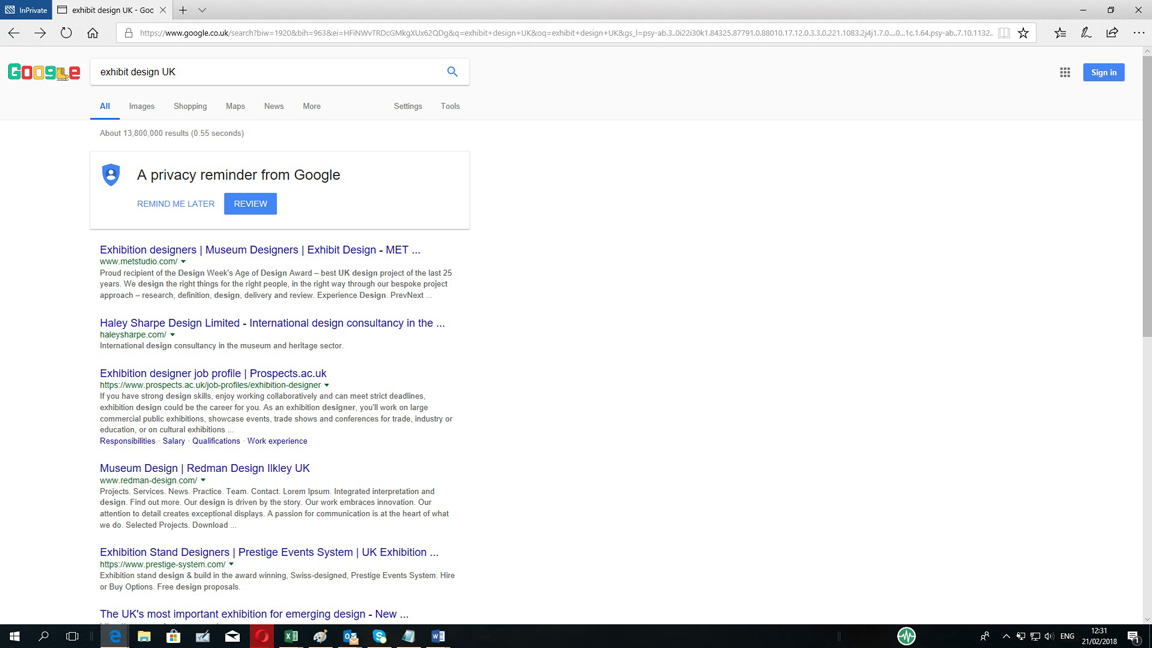The height and width of the screenshot is (648, 1152).
Task: Expand dropdown arrow next to www.metstudio.com
Action: (184, 262)
